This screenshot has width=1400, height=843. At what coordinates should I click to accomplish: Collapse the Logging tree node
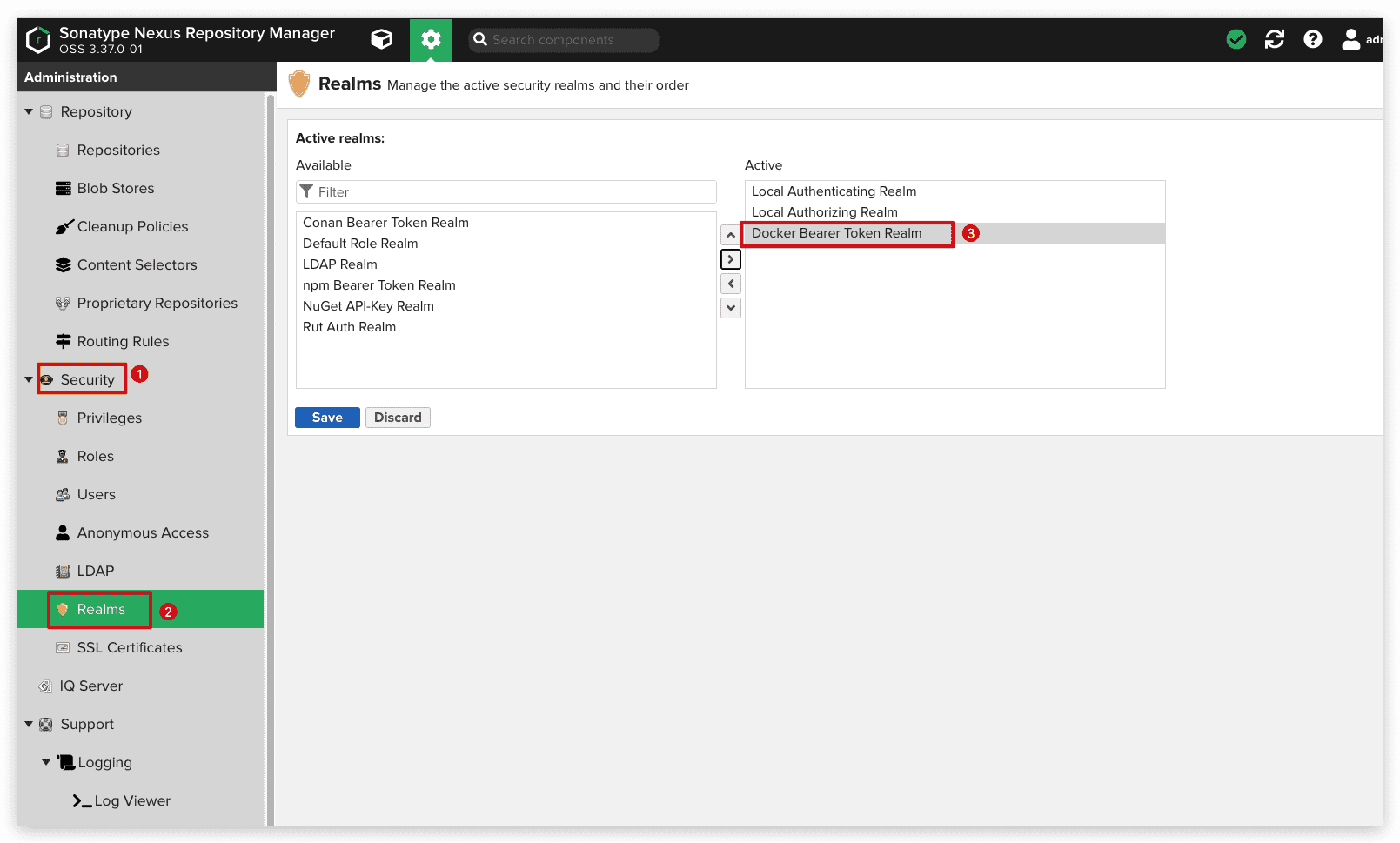coord(46,762)
